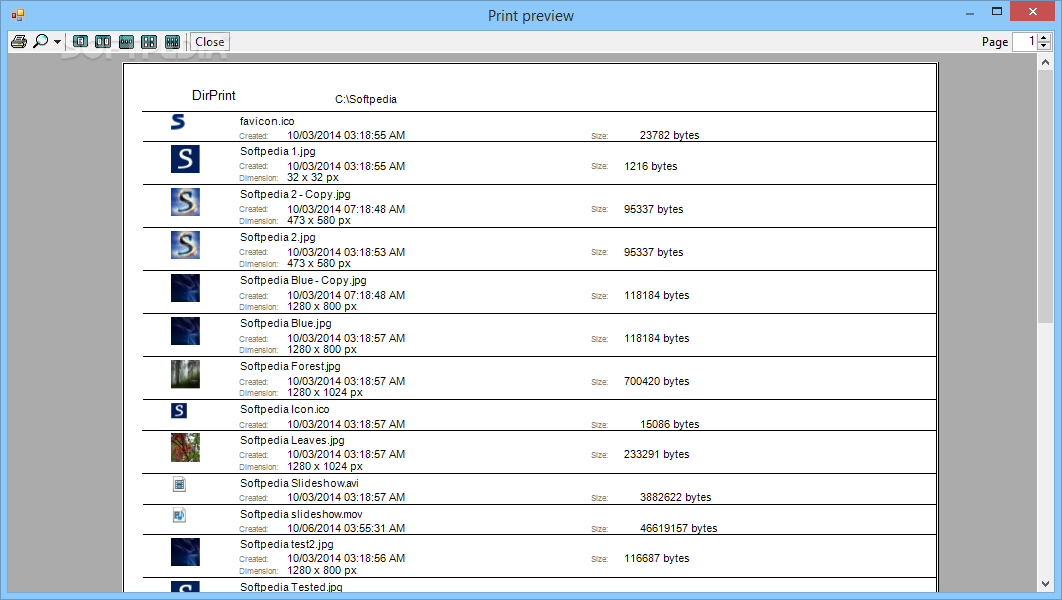Select four pages view layout

149,42
